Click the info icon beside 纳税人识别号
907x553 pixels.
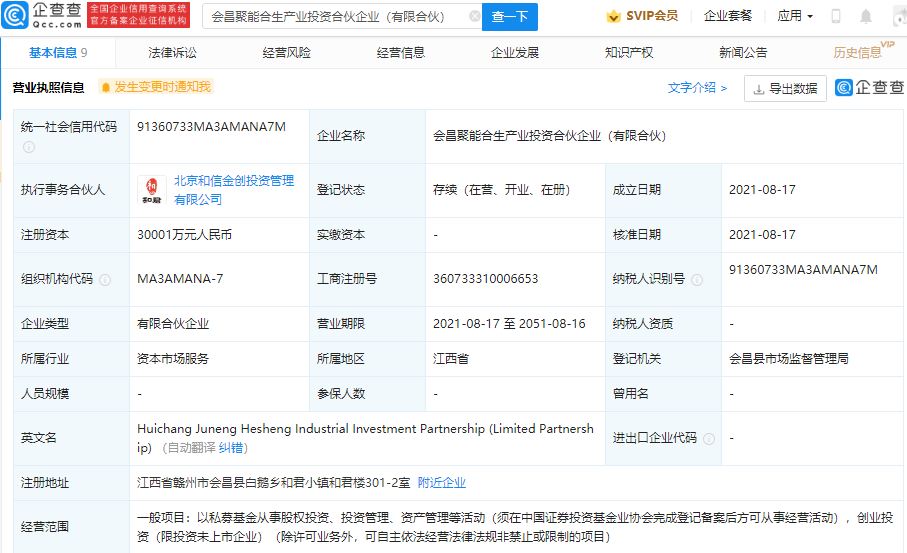[x=698, y=280]
